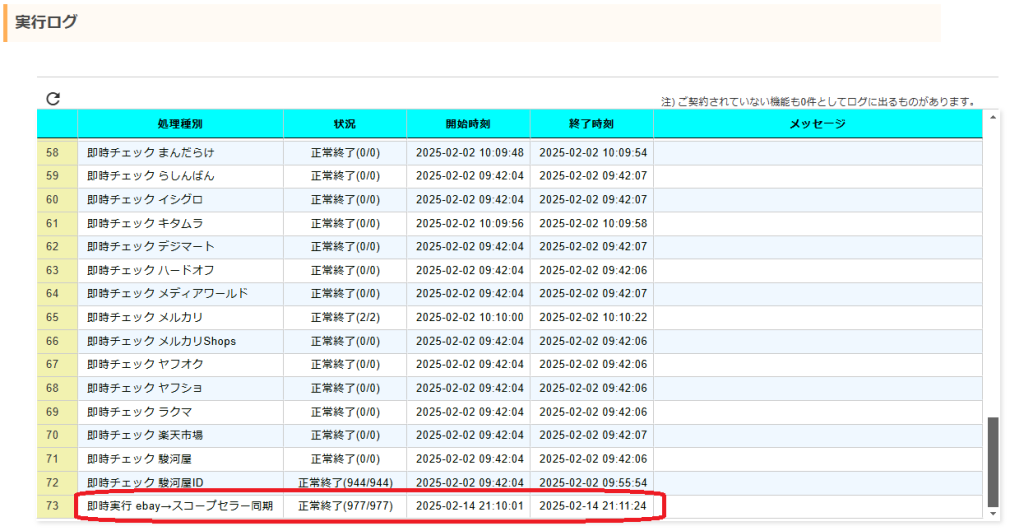The width and height of the screenshot is (1024, 531).
Task: Click start time 2025-02-02 10:09:48
Action: (x=470, y=152)
